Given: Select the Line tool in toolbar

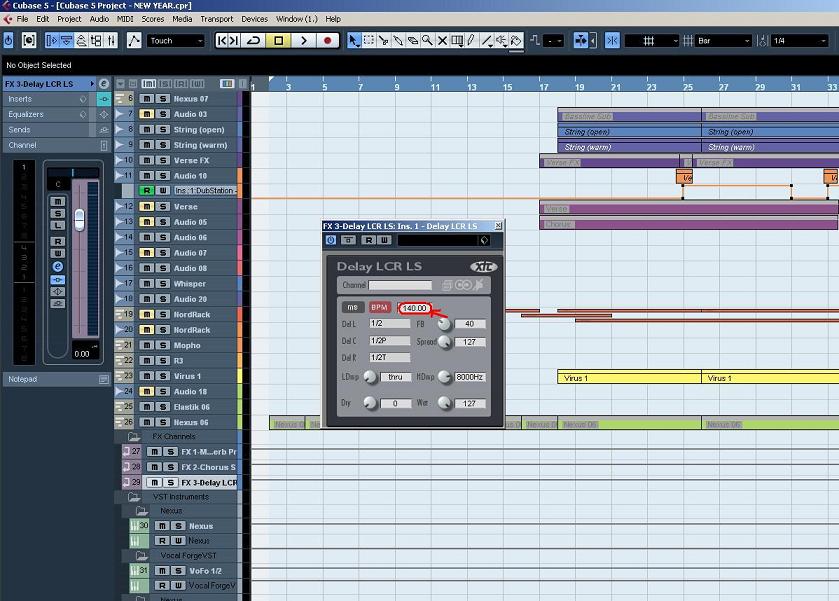Looking at the screenshot, I should tap(486, 41).
